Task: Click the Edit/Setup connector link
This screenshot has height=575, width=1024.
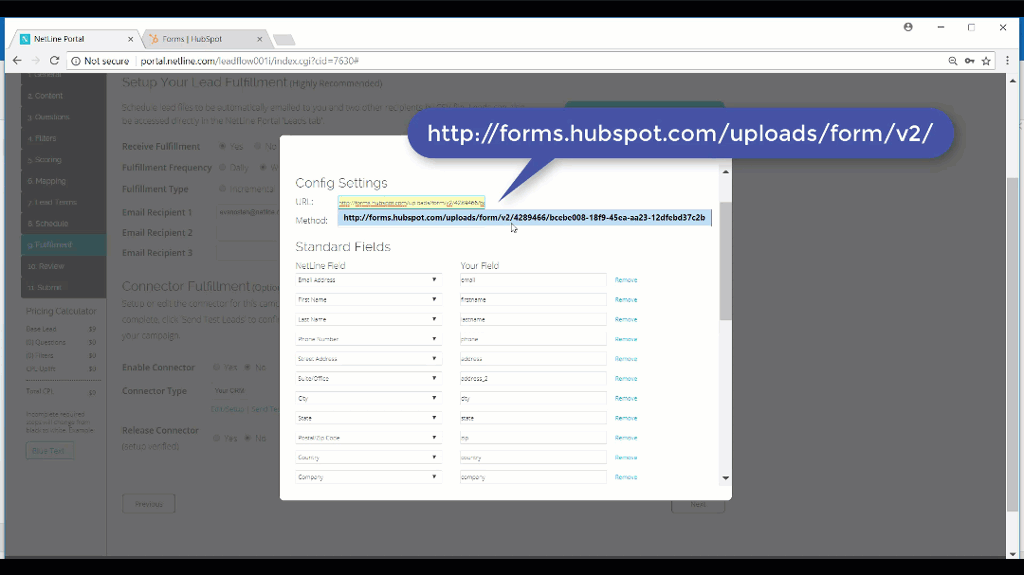Action: click(x=227, y=409)
